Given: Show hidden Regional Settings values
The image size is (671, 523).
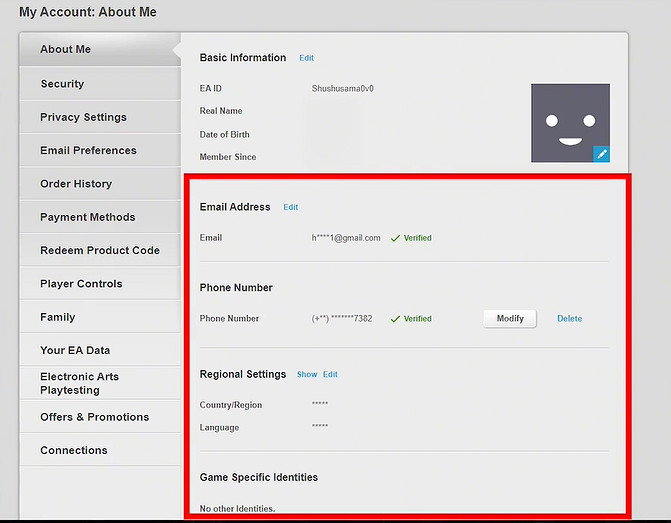Looking at the screenshot, I should coord(306,375).
